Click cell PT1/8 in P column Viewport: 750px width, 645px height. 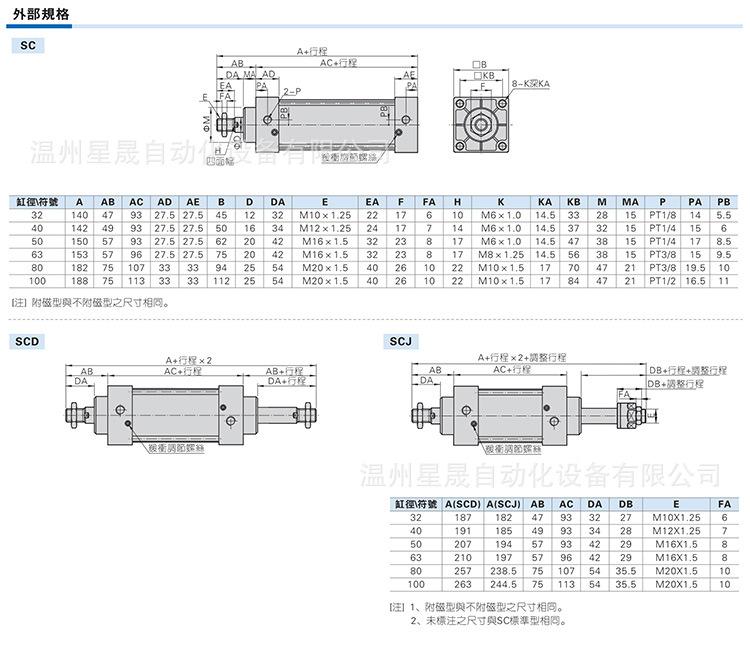(x=662, y=215)
